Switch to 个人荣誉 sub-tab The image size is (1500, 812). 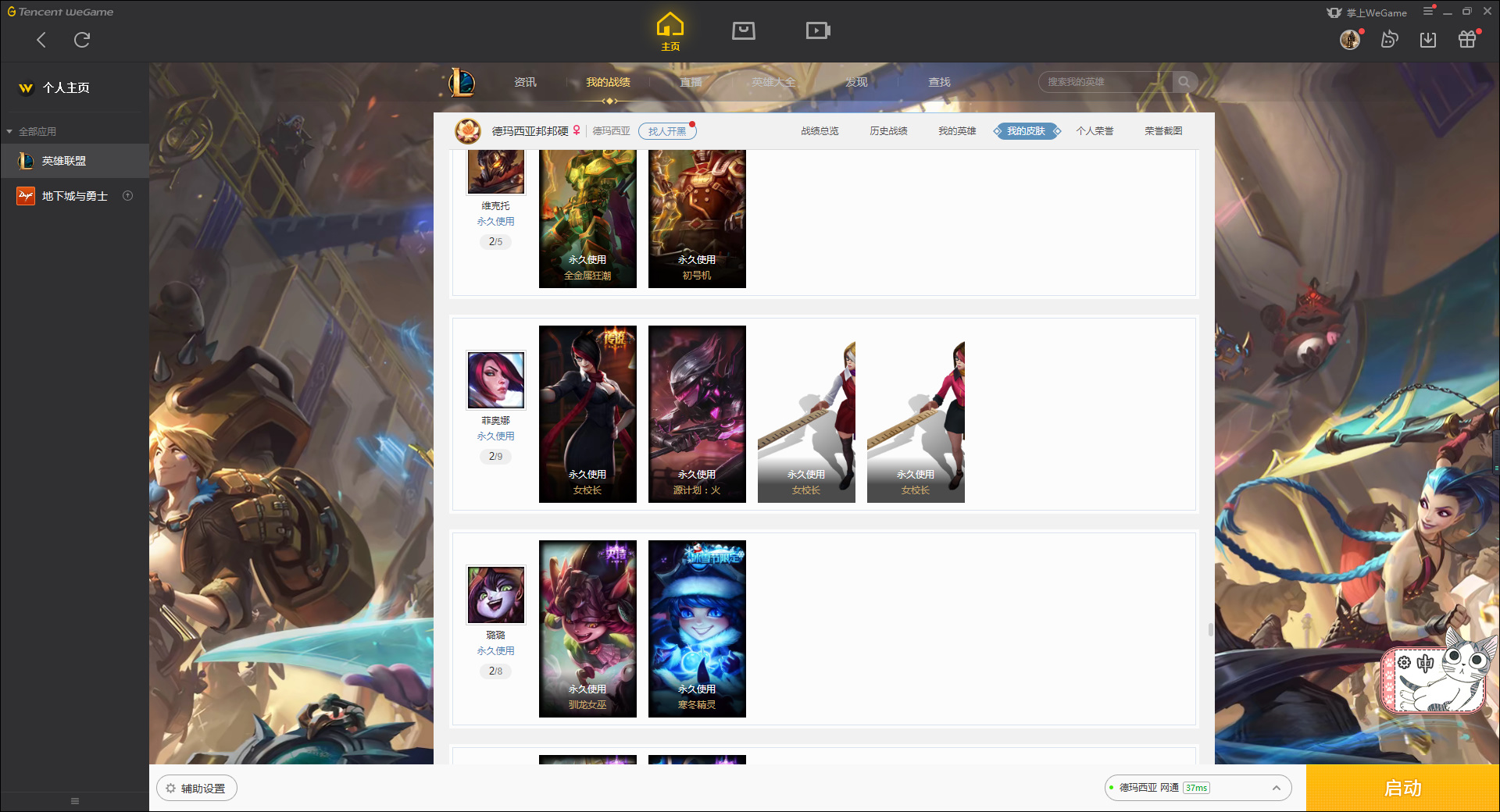point(1095,131)
